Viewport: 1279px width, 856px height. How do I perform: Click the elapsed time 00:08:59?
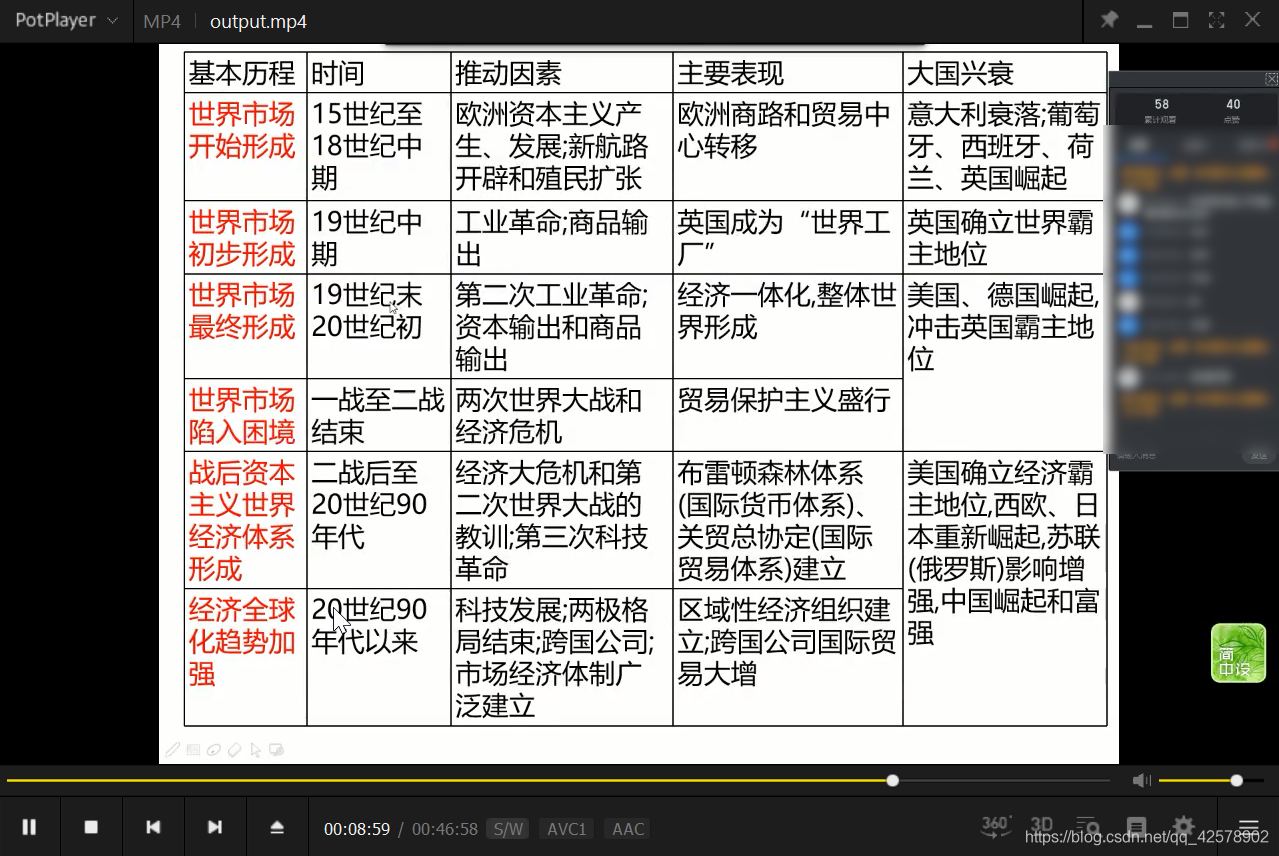pyautogui.click(x=356, y=829)
